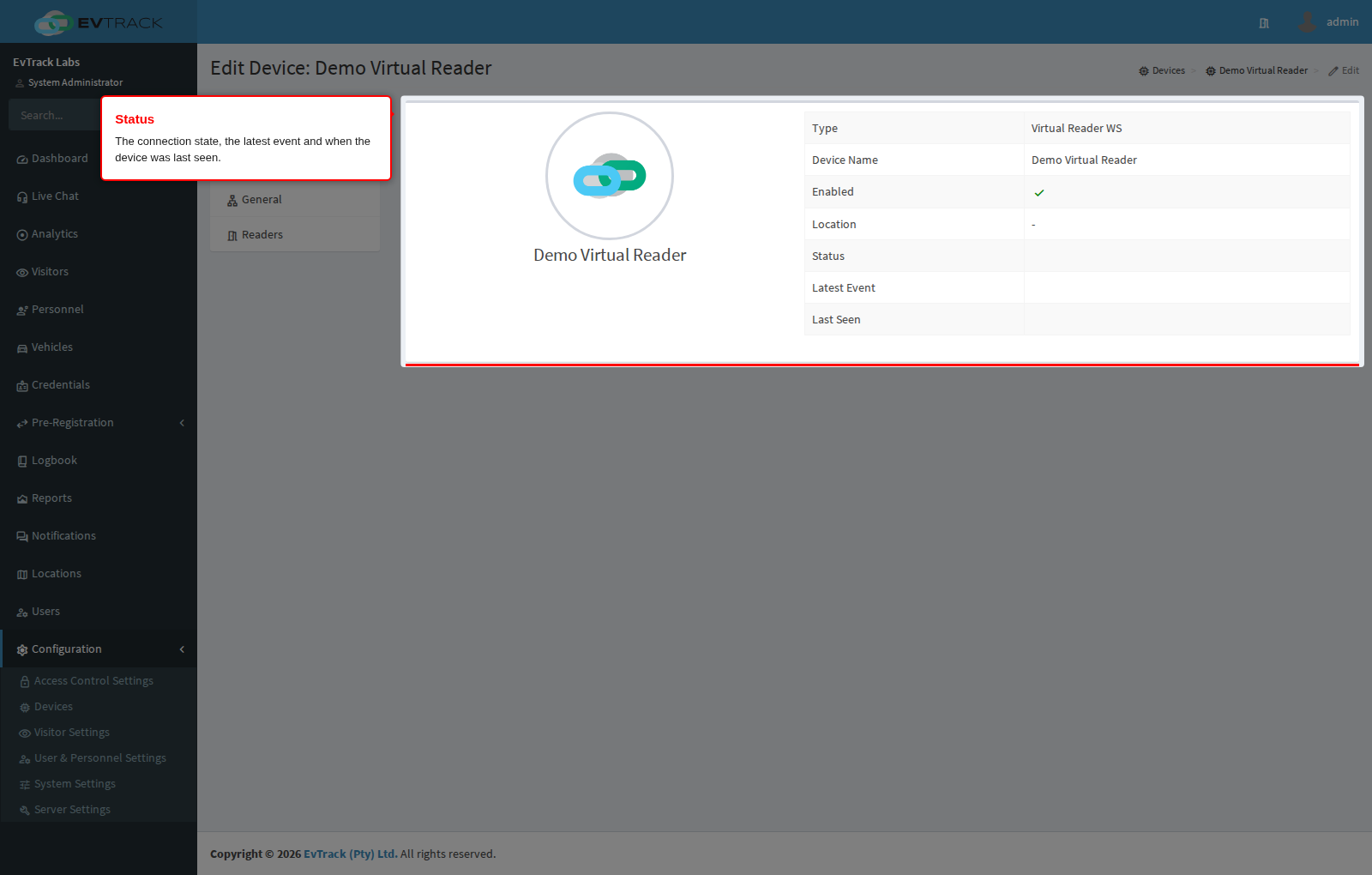Click the Users icon in sidebar

point(22,612)
